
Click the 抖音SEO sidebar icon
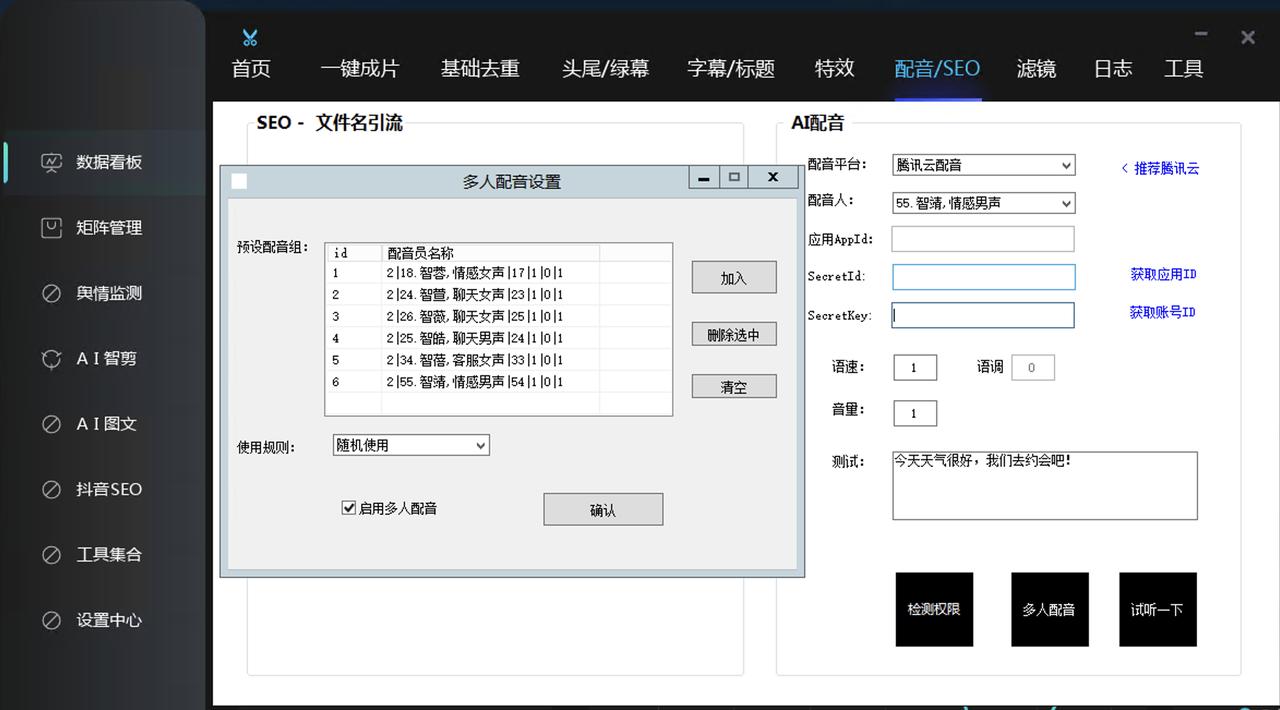(52, 490)
